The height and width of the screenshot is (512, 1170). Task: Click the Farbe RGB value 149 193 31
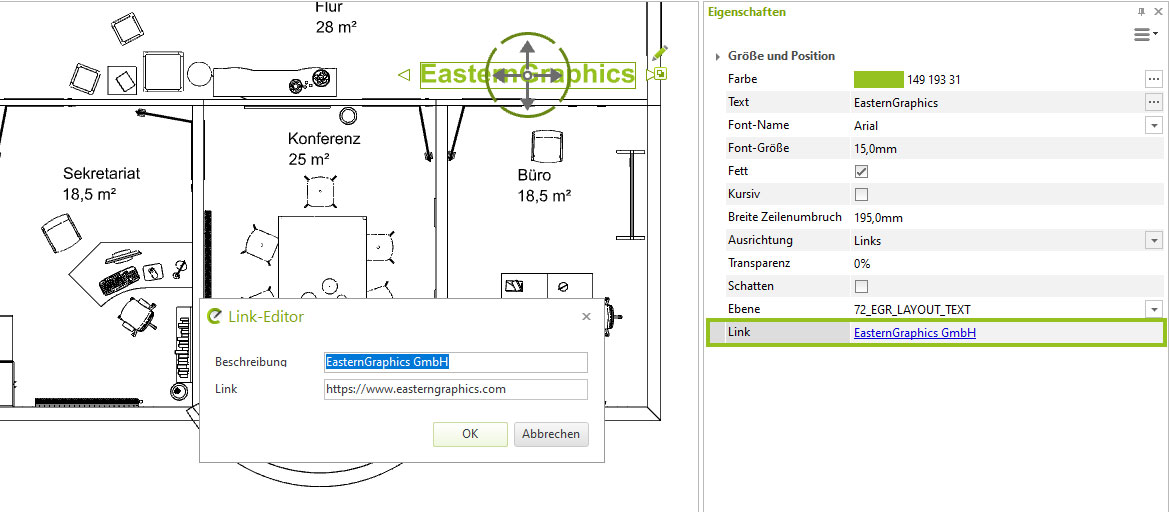pos(933,79)
